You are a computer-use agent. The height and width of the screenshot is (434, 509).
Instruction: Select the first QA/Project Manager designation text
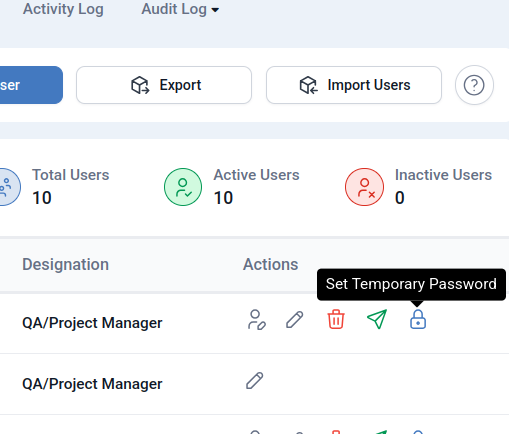[x=92, y=323]
